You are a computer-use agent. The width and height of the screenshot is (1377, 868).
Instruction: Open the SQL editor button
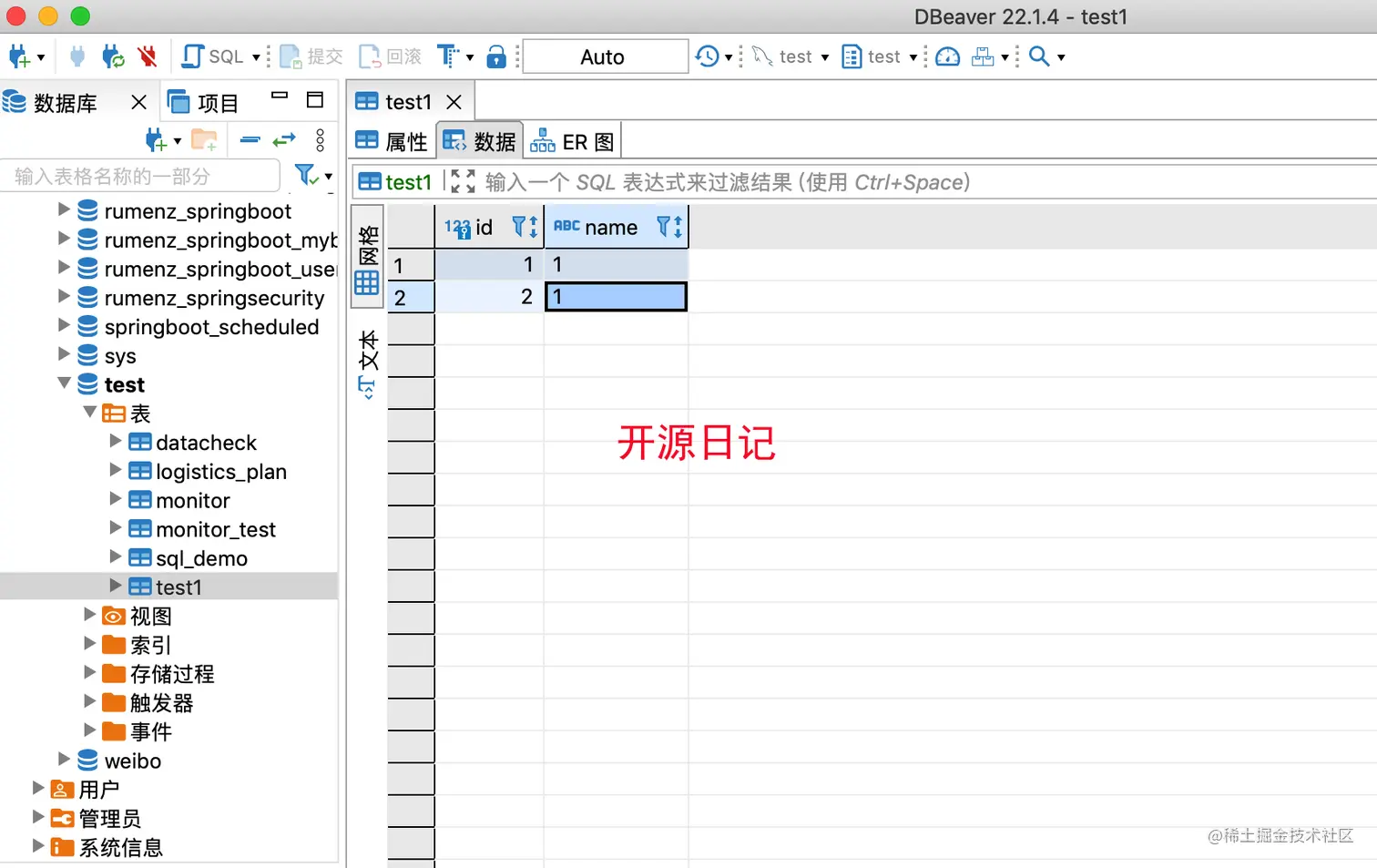click(213, 56)
